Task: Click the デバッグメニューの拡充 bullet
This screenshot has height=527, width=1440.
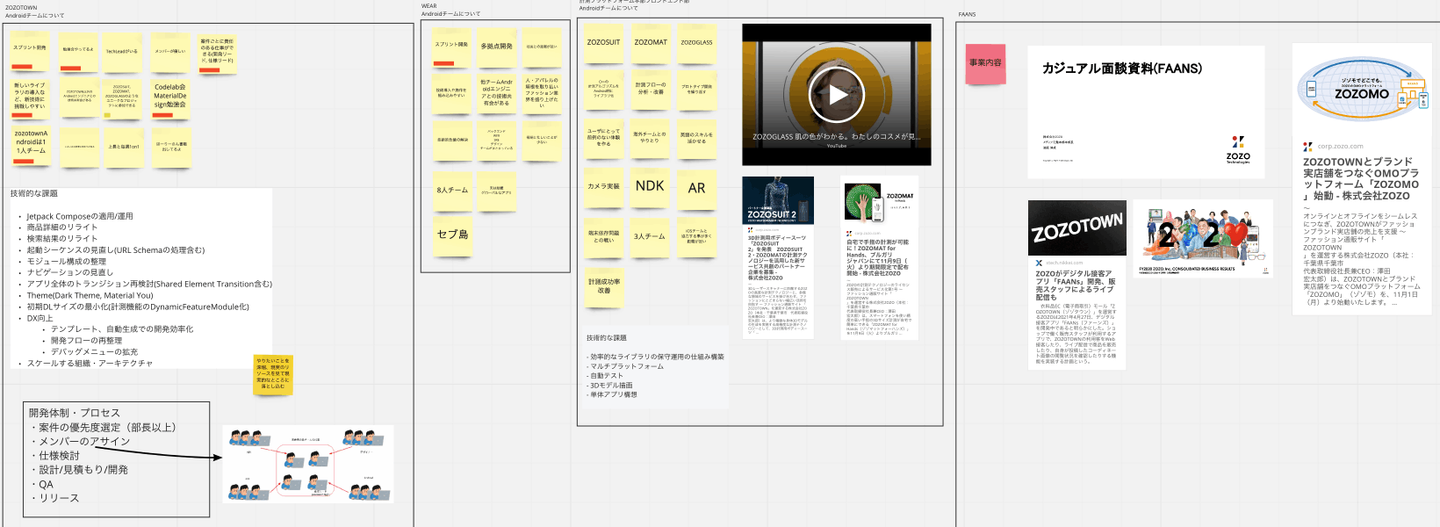Action: click(x=94, y=352)
